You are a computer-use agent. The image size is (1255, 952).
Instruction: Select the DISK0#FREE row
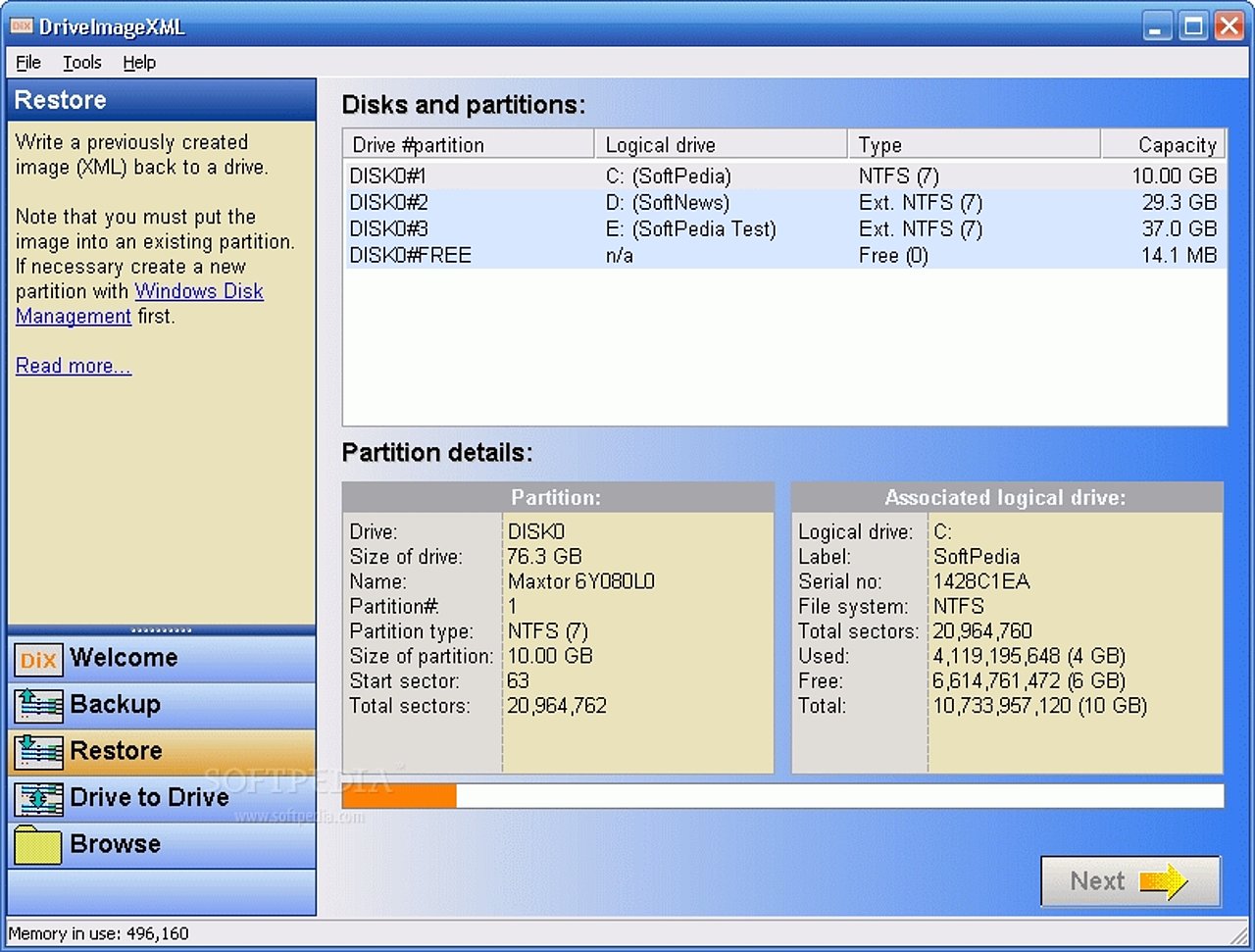784,256
